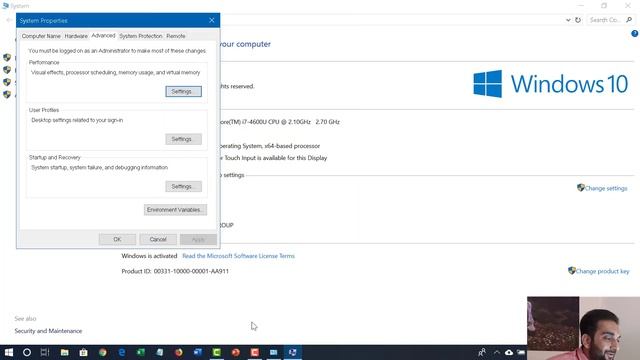The height and width of the screenshot is (360, 640).
Task: Select the active System taskbar icon
Action: (293, 352)
